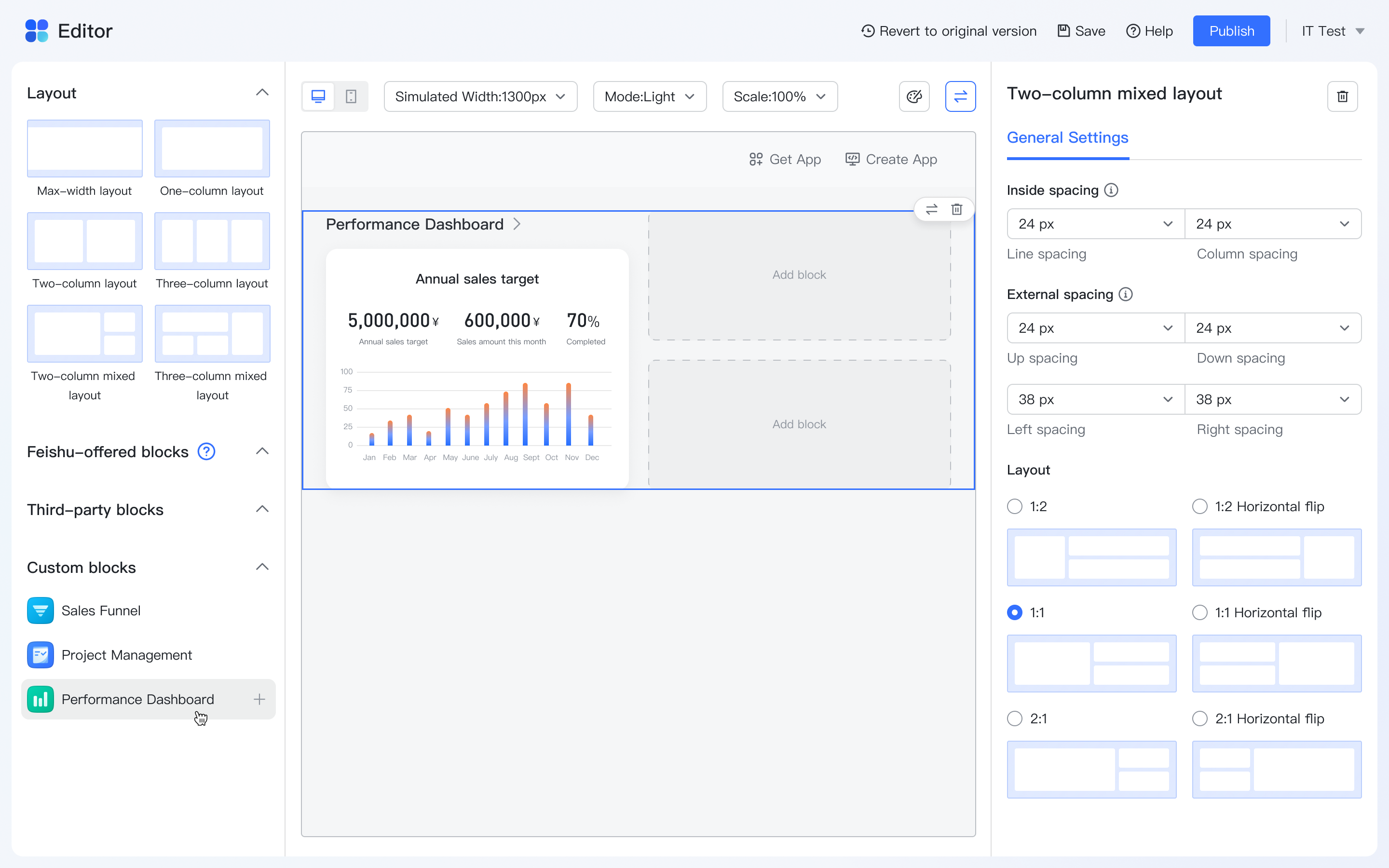This screenshot has width=1389, height=868.
Task: Choose the 2:1 layout radio button
Action: pos(1015,719)
